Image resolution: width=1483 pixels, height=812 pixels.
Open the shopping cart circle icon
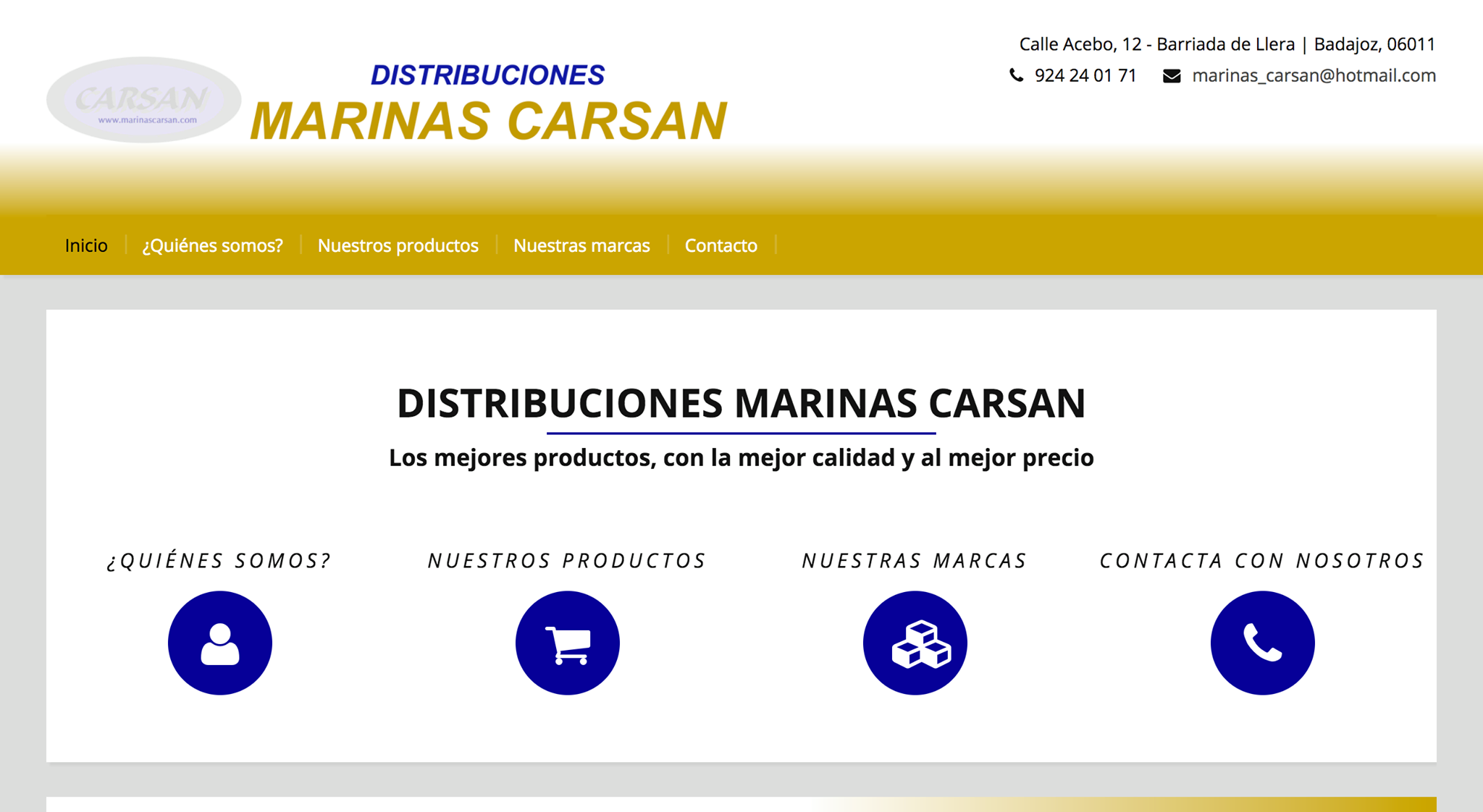[x=567, y=643]
